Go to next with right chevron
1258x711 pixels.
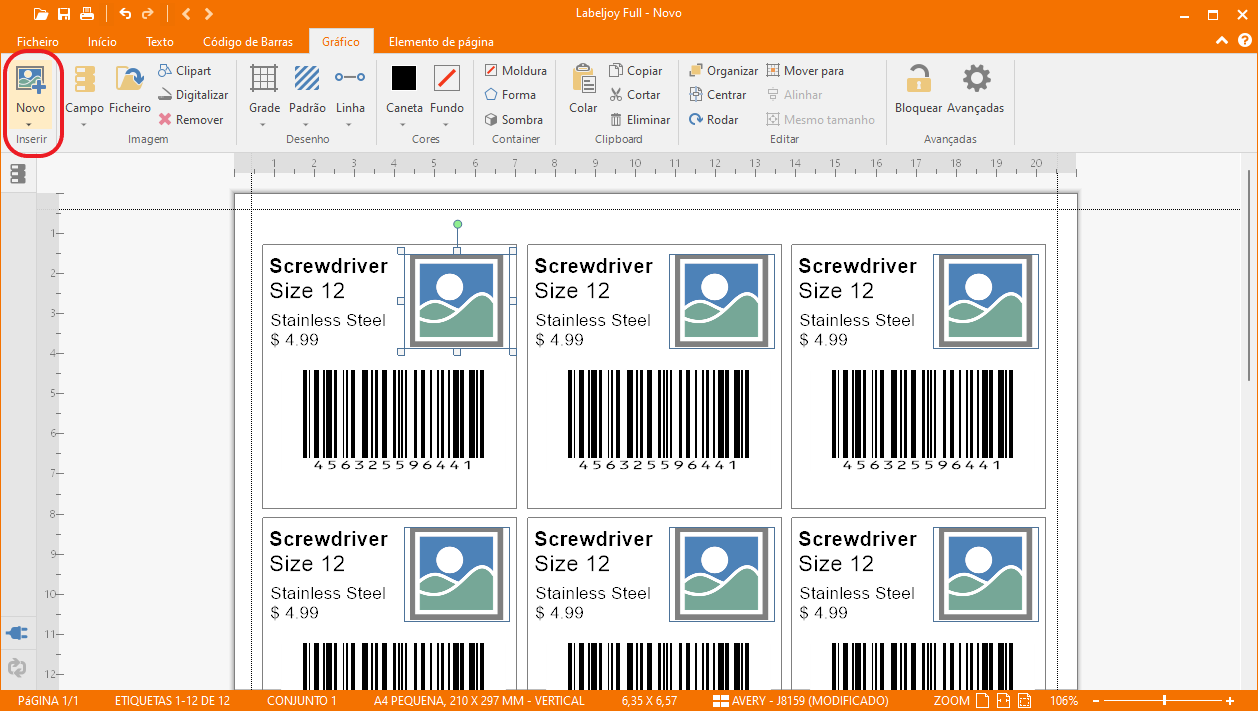(x=208, y=14)
